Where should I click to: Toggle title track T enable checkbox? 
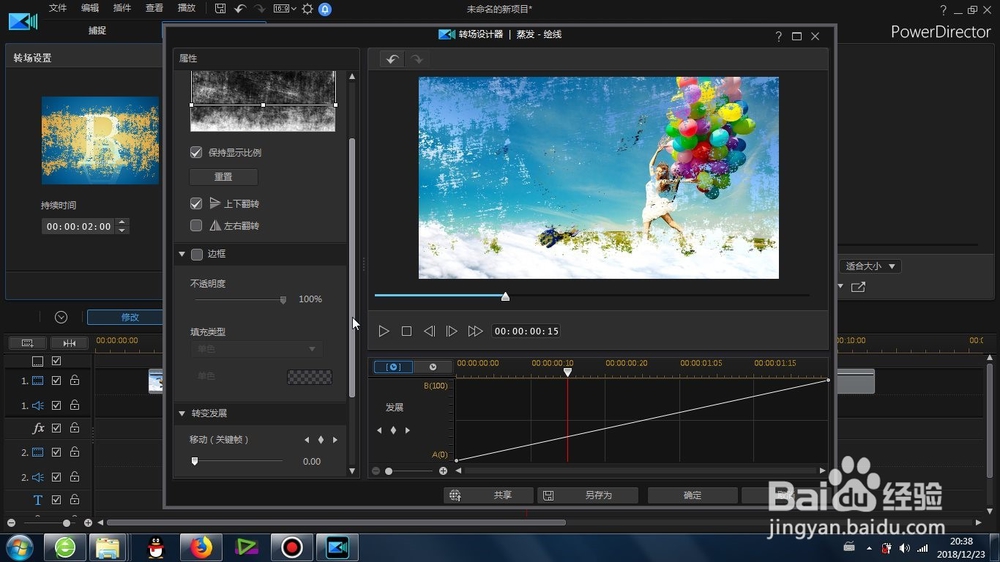(x=56, y=499)
